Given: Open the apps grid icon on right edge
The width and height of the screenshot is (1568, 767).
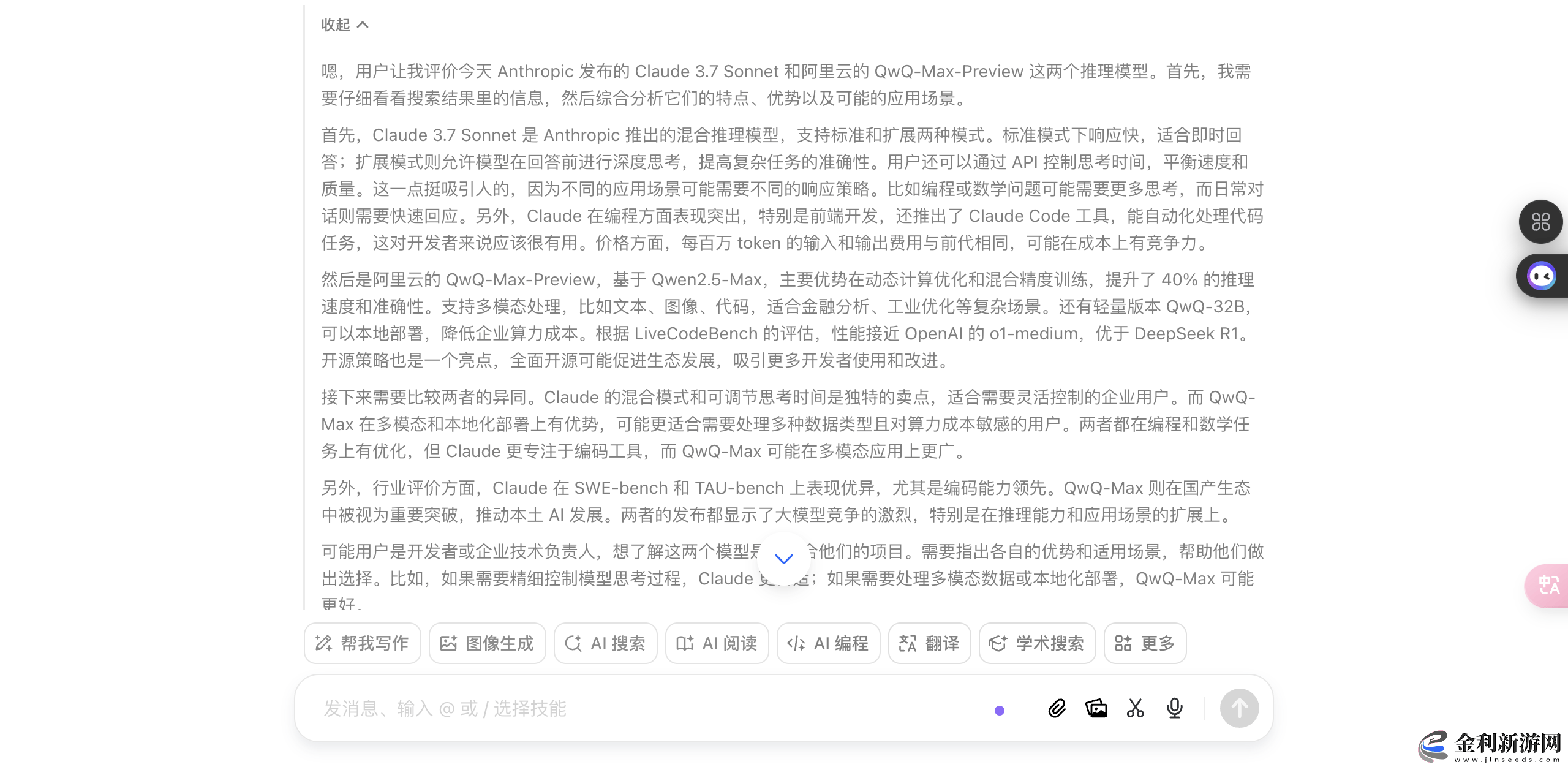Looking at the screenshot, I should (x=1541, y=222).
